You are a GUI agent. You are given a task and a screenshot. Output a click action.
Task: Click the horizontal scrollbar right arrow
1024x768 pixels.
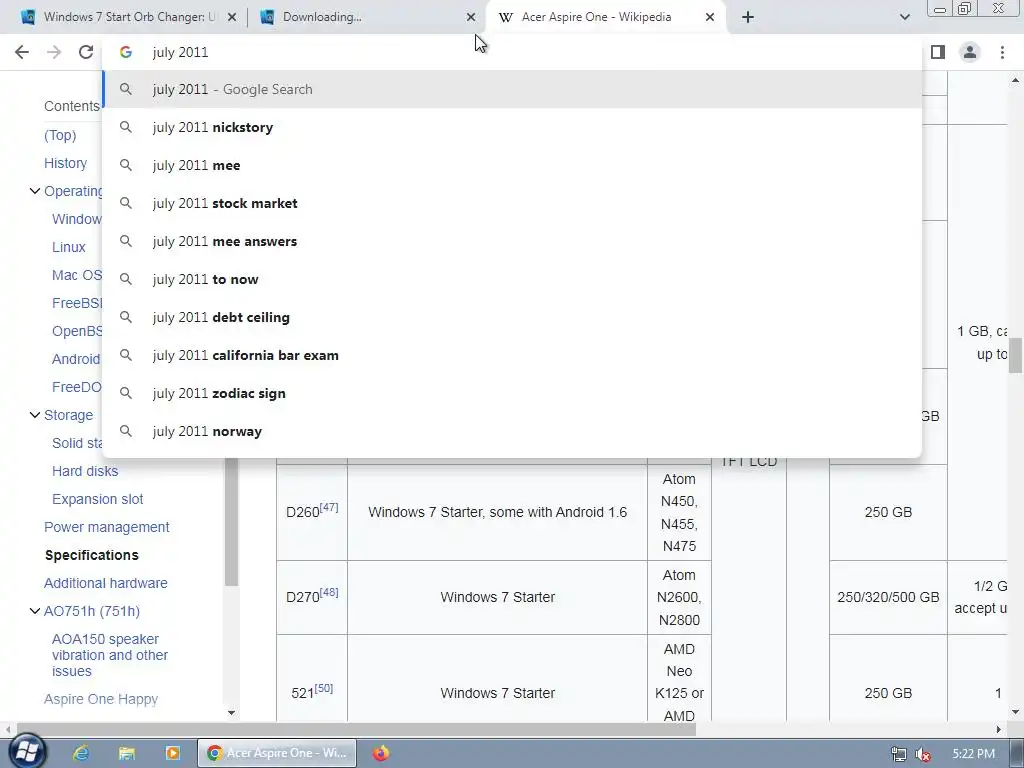coord(999,729)
